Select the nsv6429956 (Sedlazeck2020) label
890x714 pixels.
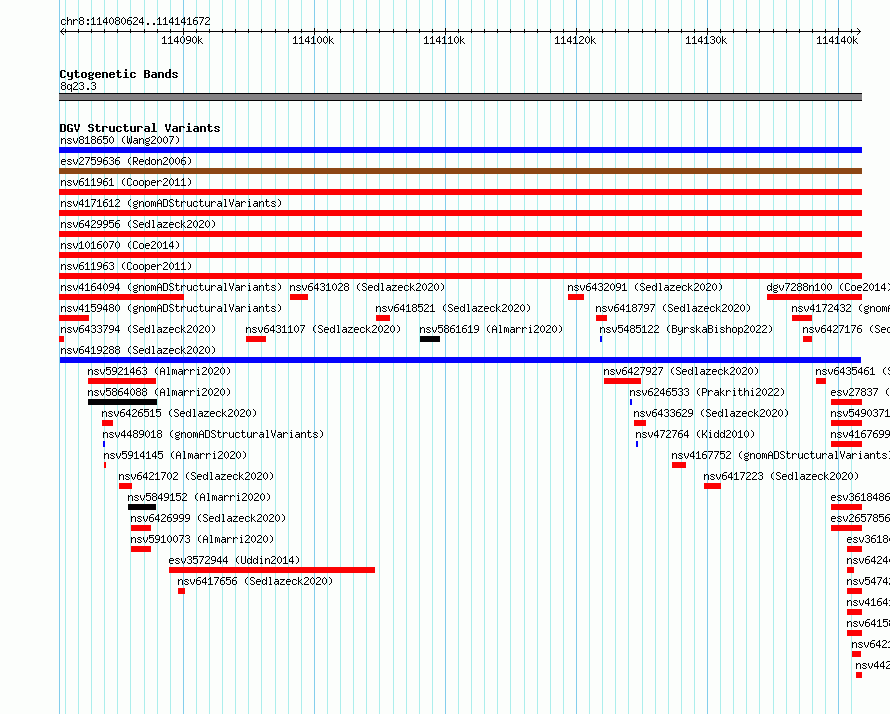138,224
